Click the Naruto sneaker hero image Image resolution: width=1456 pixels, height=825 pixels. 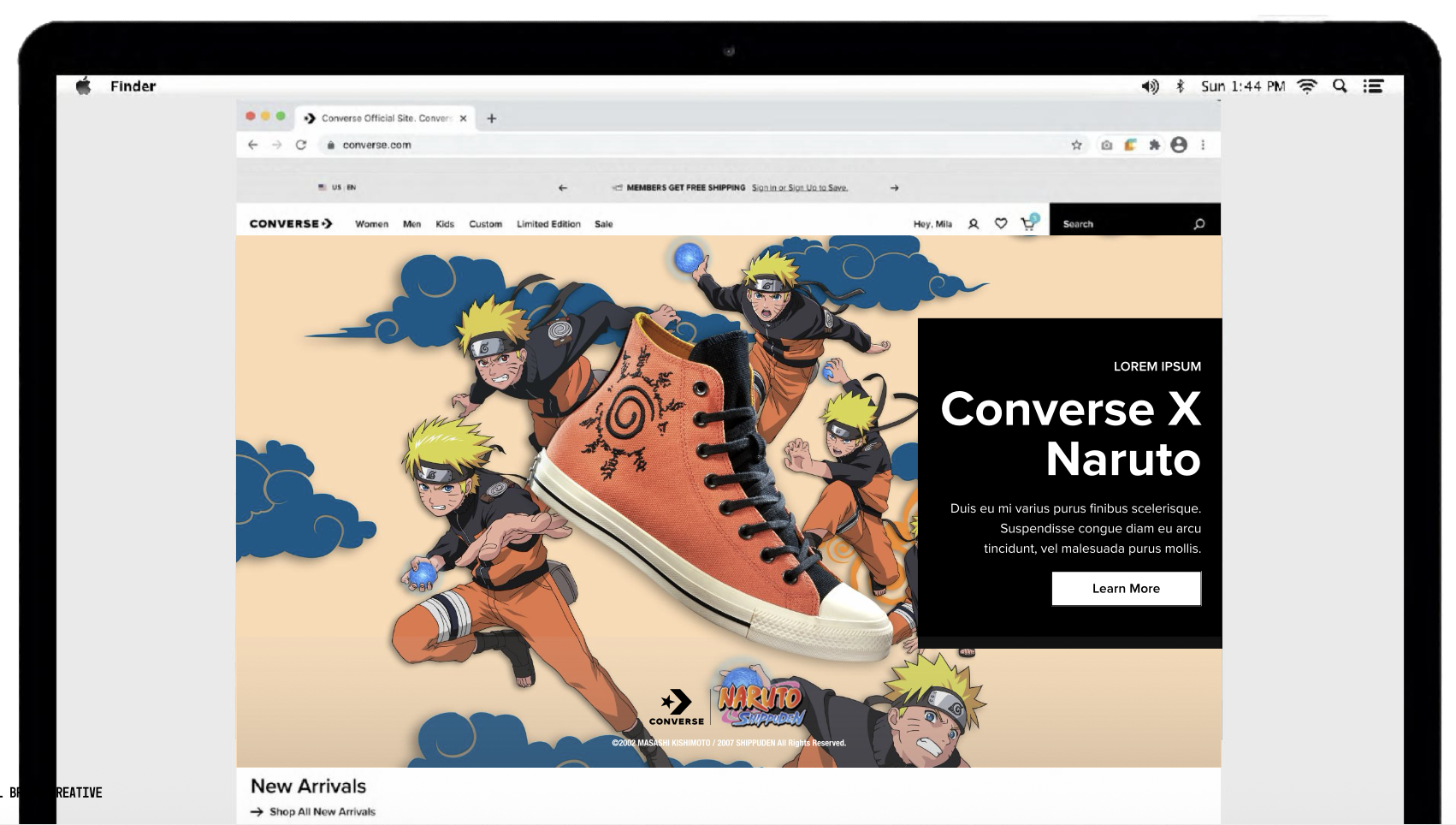(710, 488)
